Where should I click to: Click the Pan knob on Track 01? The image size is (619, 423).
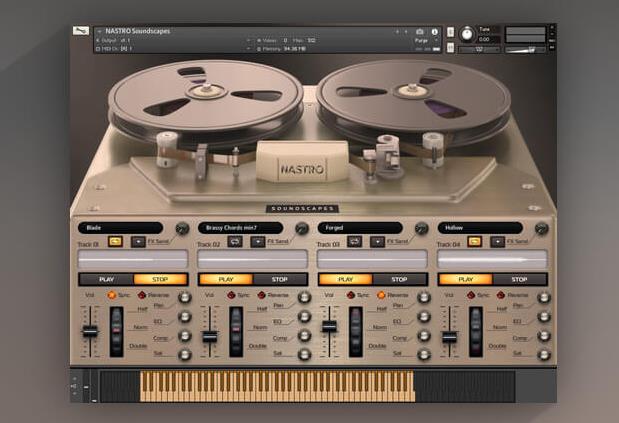click(x=184, y=296)
